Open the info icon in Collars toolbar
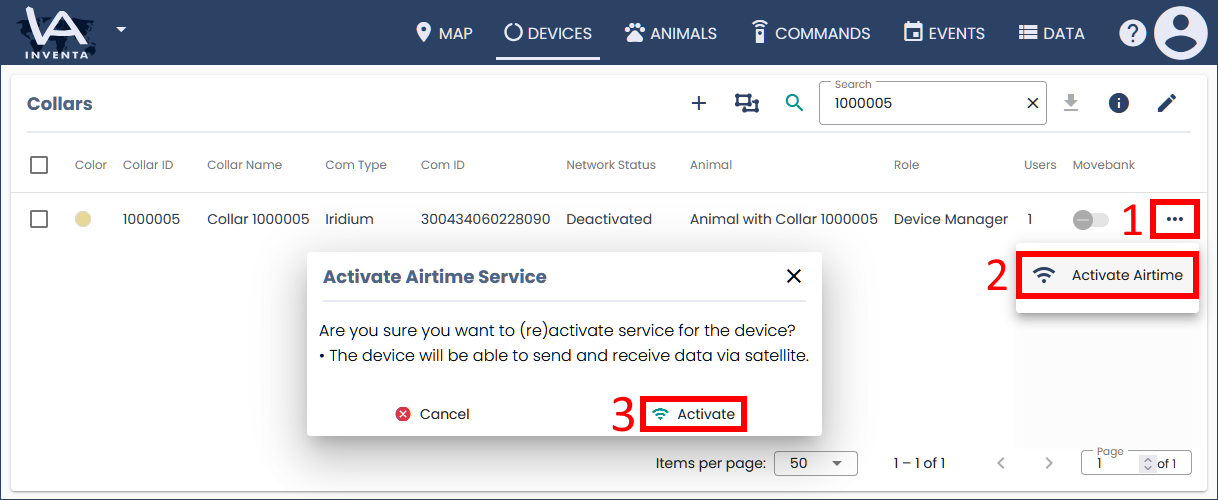 click(x=1118, y=103)
